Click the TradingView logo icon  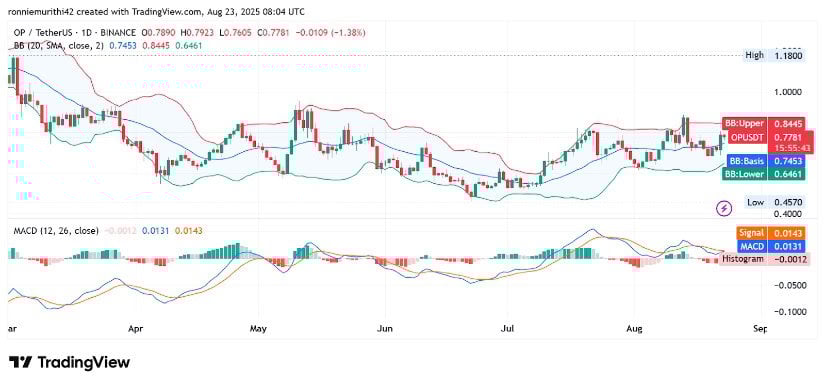click(x=21, y=362)
